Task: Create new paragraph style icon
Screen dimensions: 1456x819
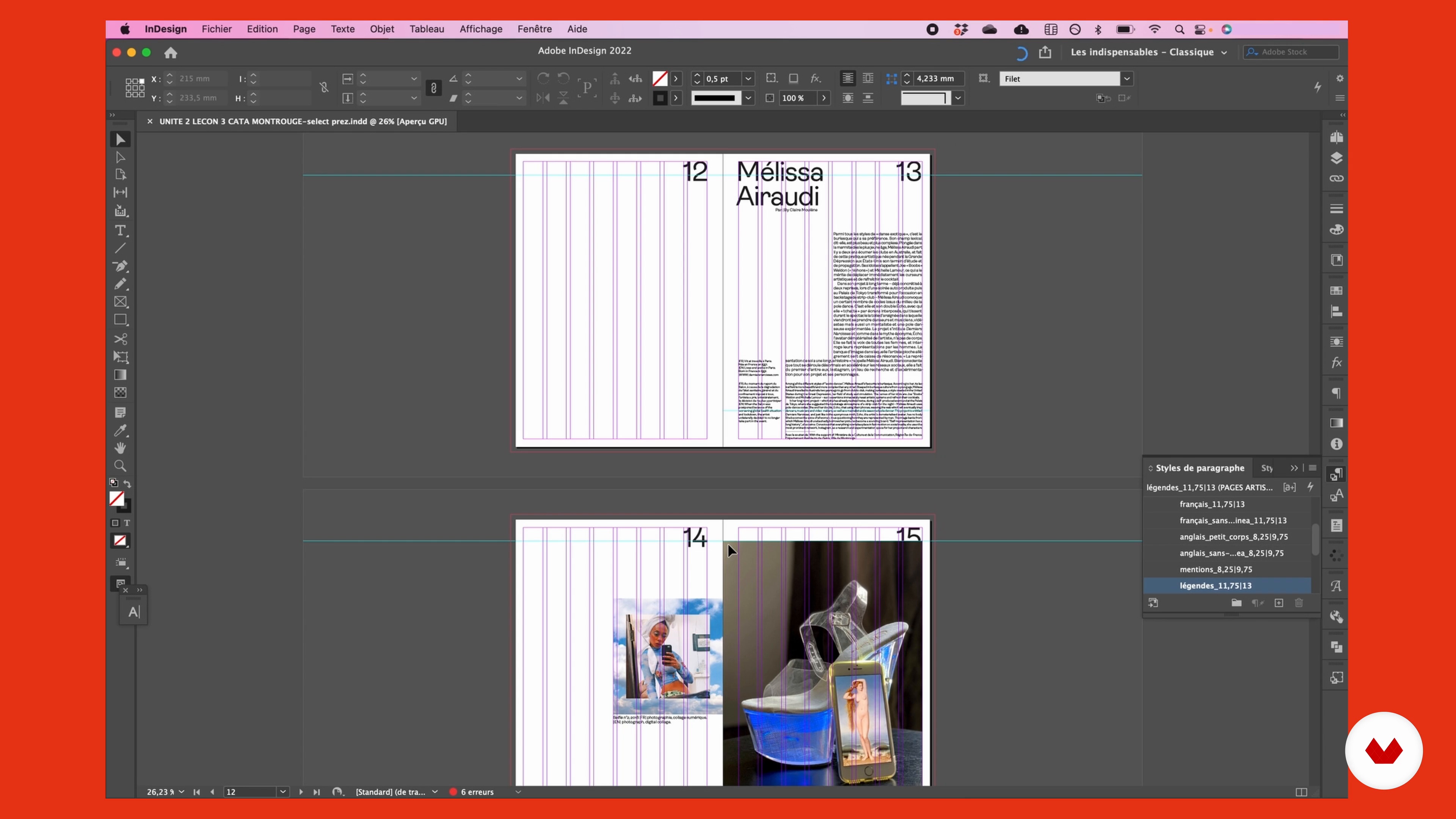Action: click(1279, 603)
